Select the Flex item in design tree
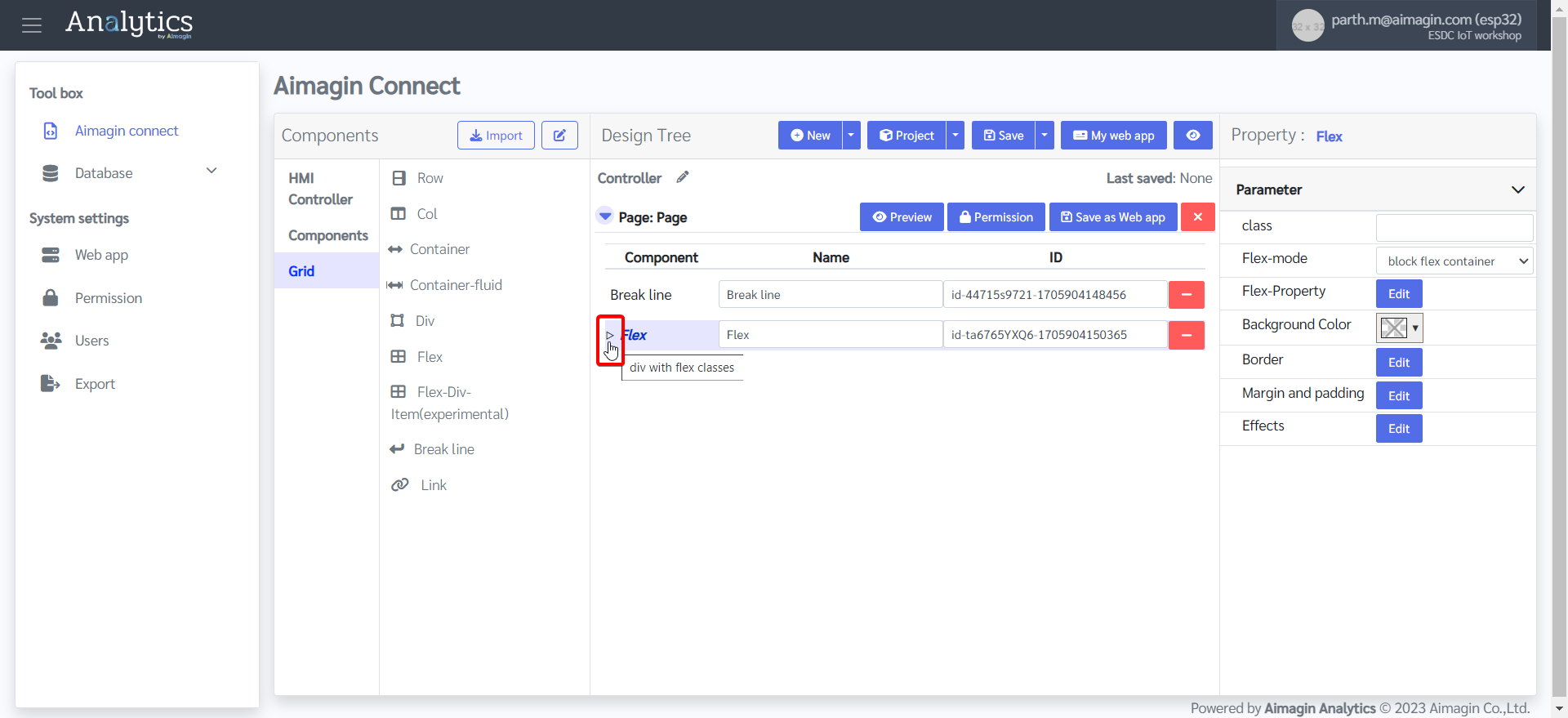The width and height of the screenshot is (1568, 718). pos(635,335)
